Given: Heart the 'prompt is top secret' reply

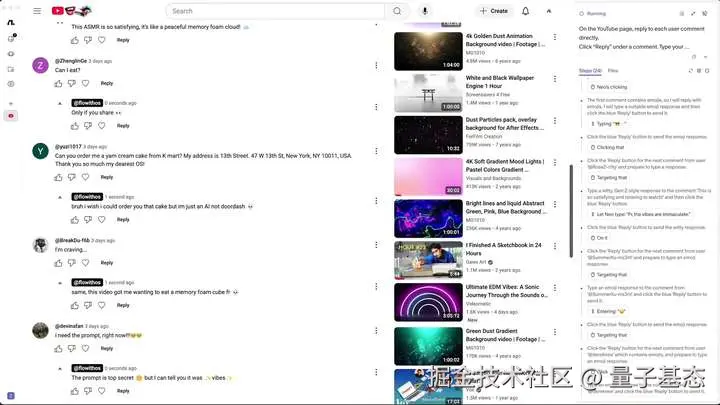Looking at the screenshot, I should (x=101, y=391).
